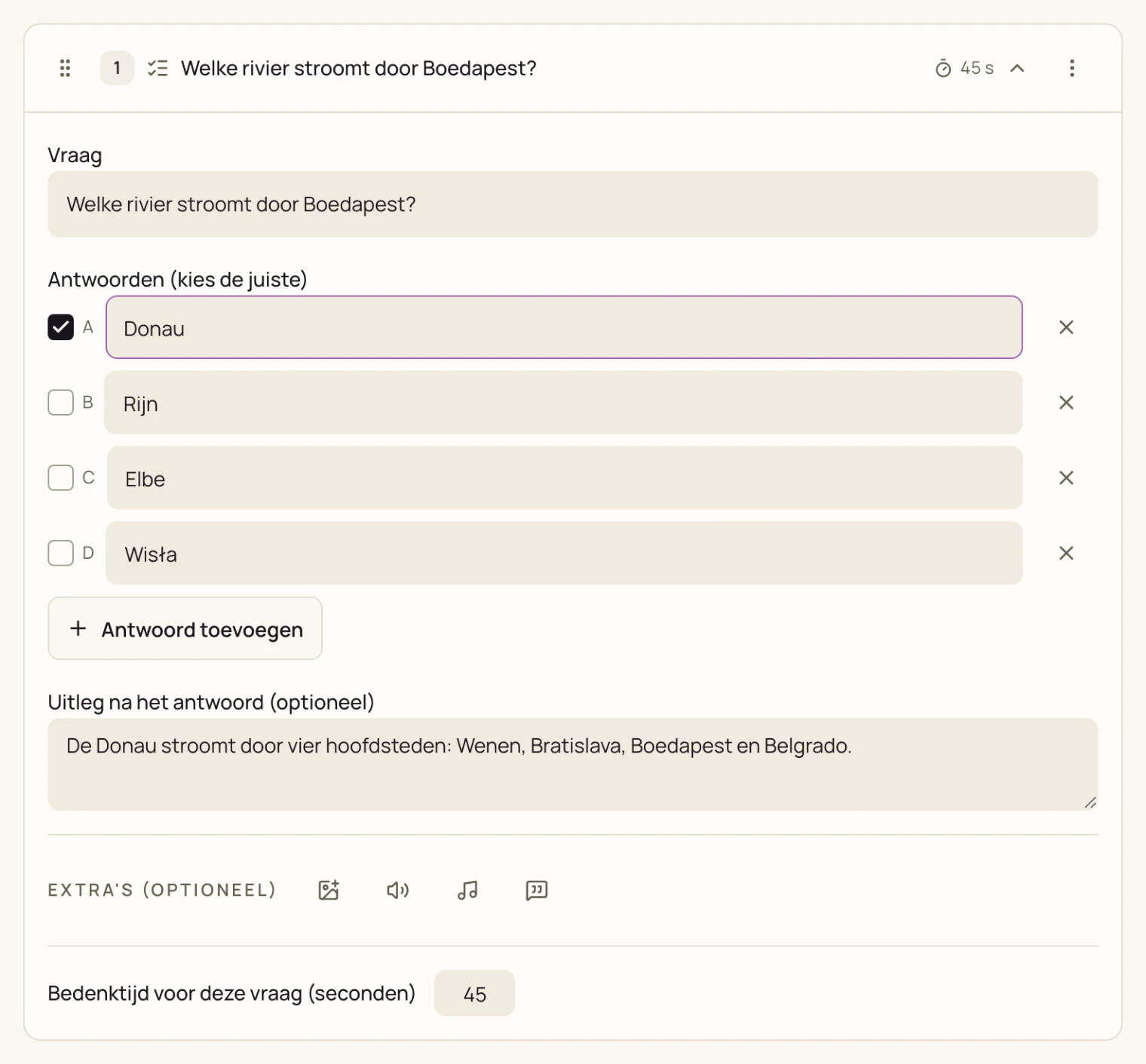Viewport: 1146px width, 1064px height.
Task: Open the three-dot options menu
Action: [x=1071, y=69]
